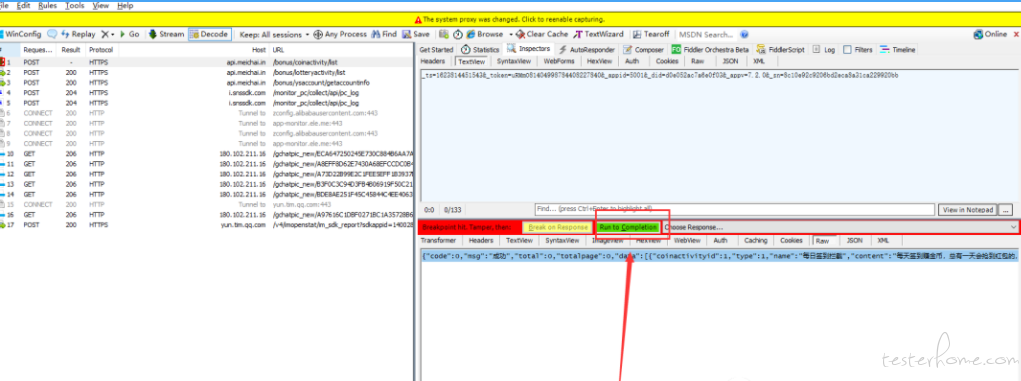Click the View in Notepad button

967,210
